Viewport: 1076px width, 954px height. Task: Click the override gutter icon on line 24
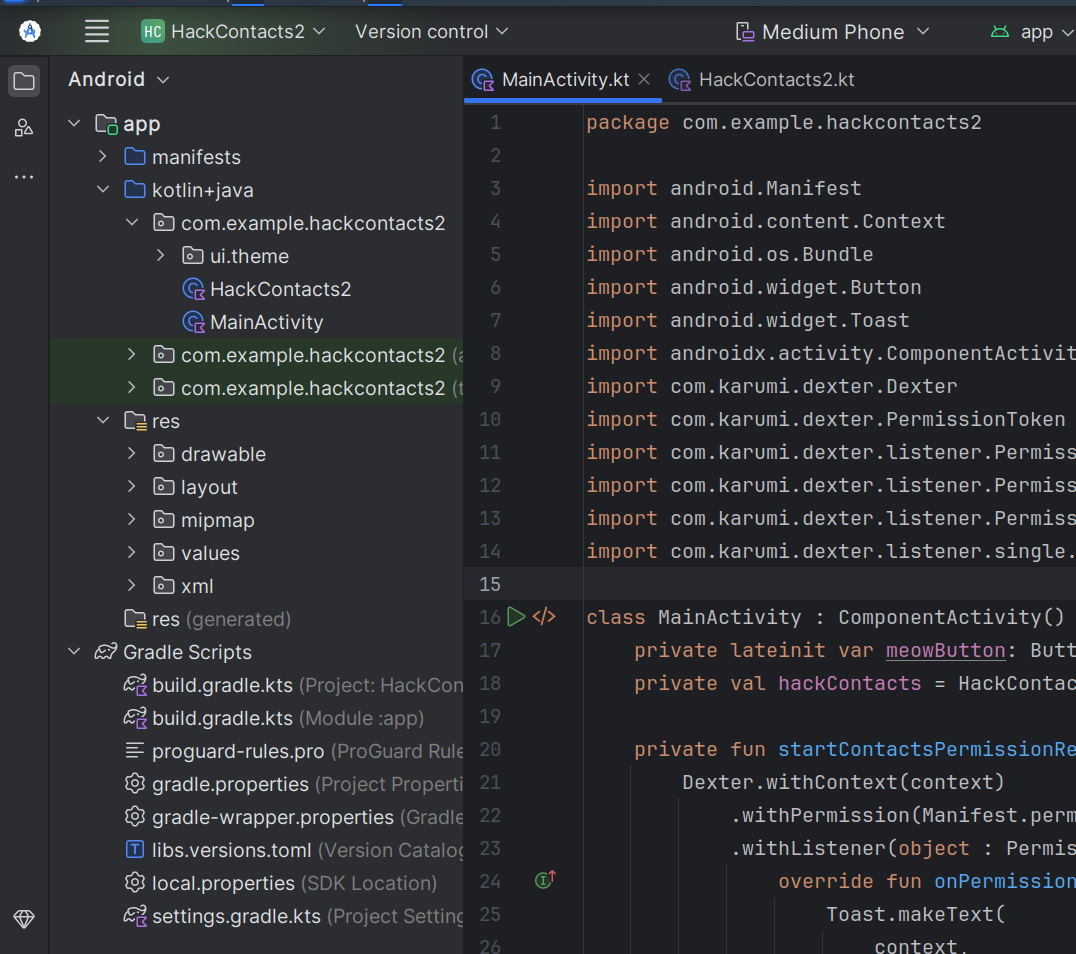coord(545,879)
